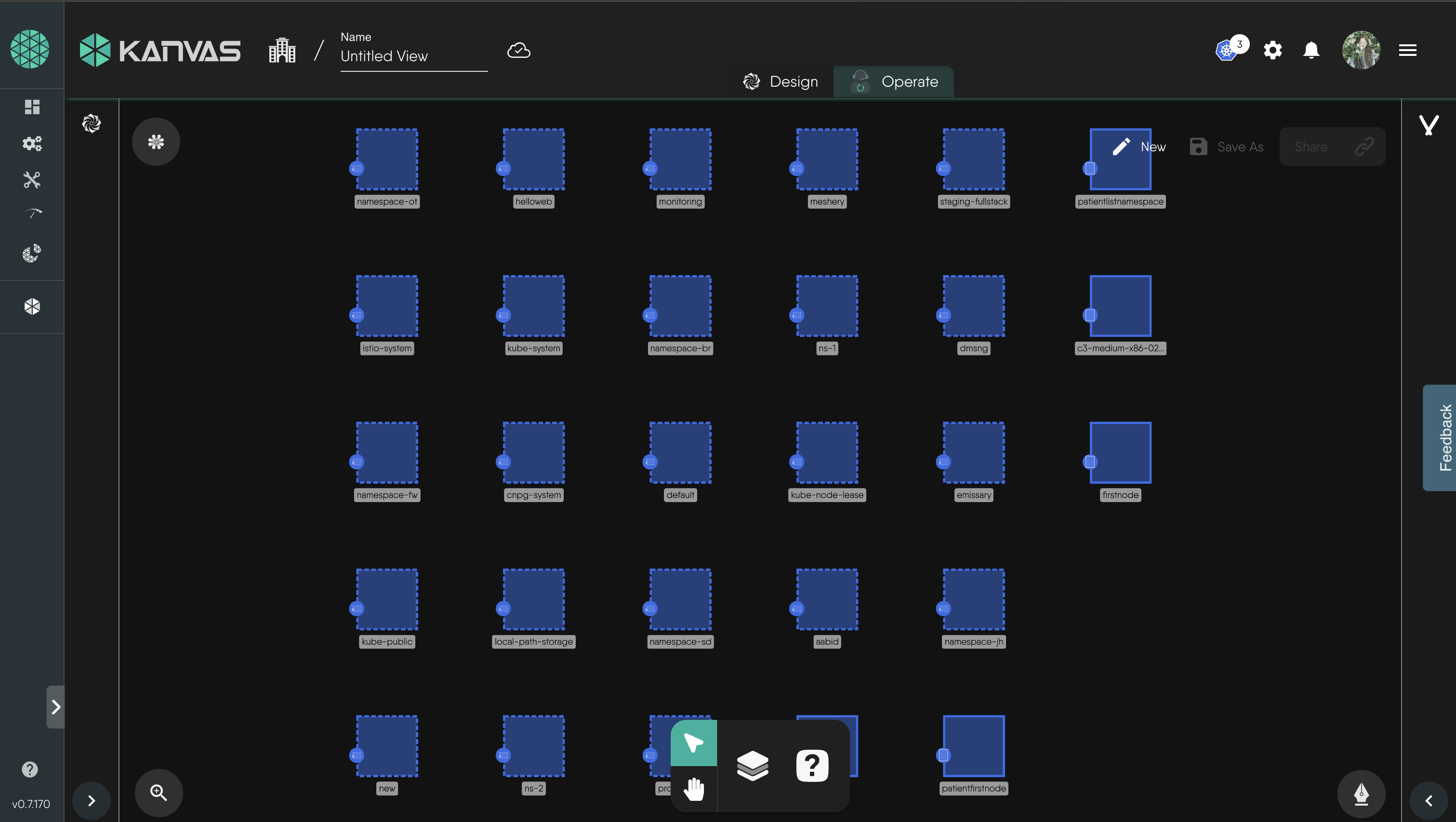Viewport: 1456px width, 822px height.
Task: Edit the Untitled View name field
Action: click(413, 56)
